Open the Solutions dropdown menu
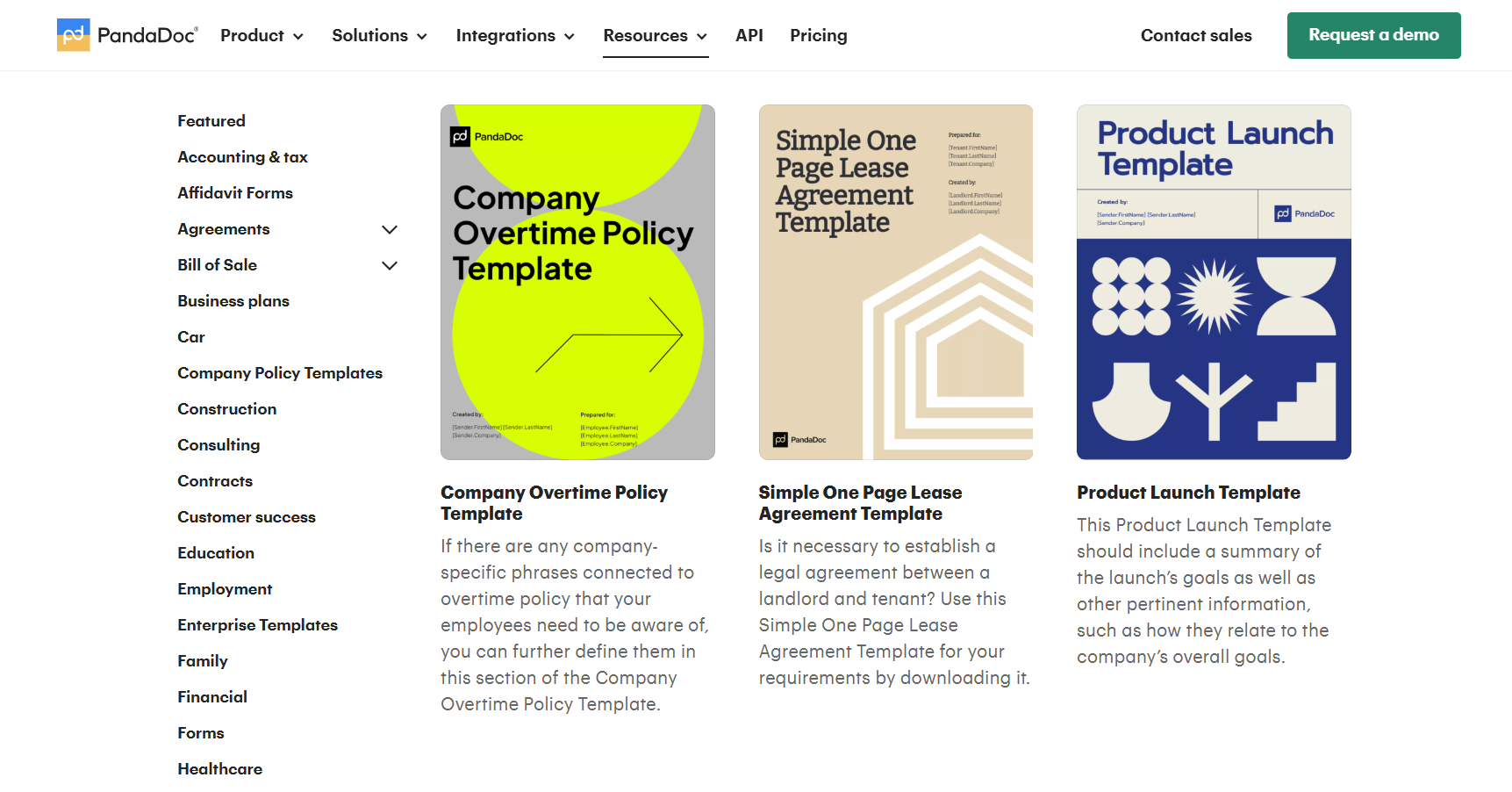The width and height of the screenshot is (1512, 792). pos(379,36)
